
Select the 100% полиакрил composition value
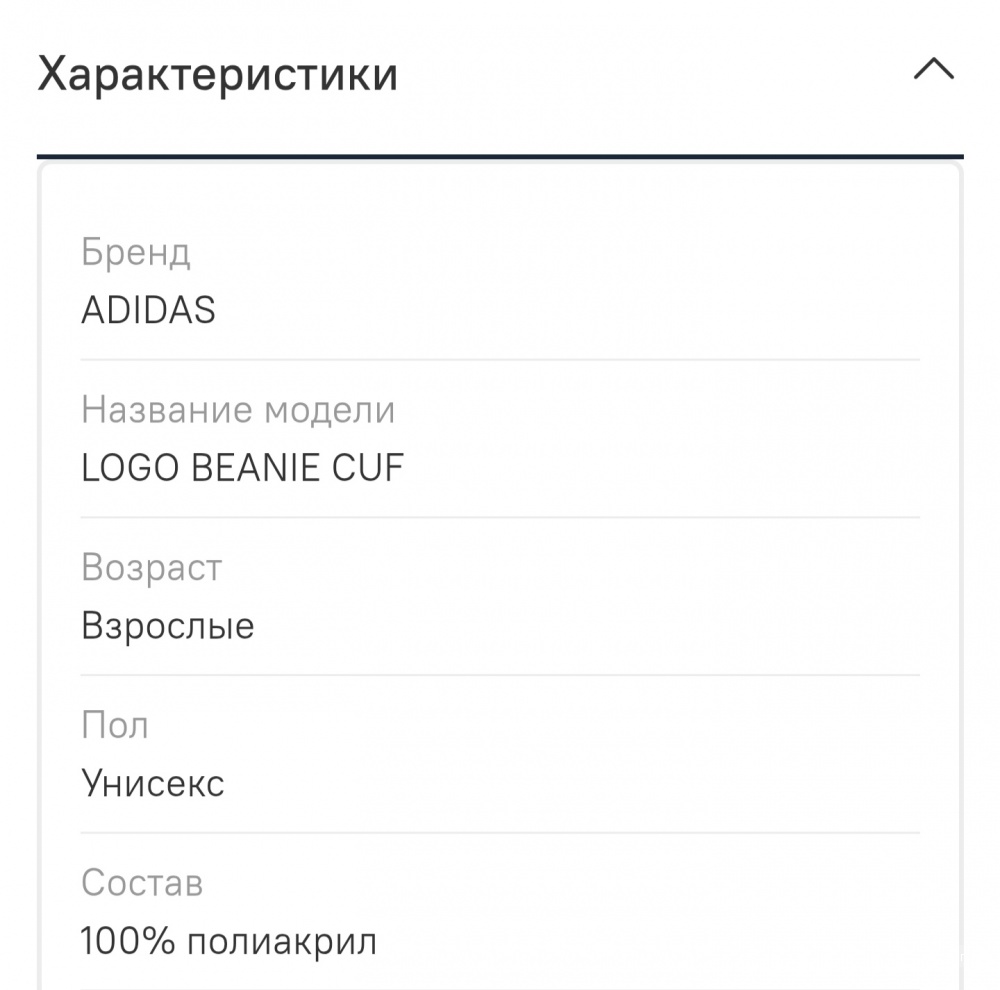coord(228,941)
